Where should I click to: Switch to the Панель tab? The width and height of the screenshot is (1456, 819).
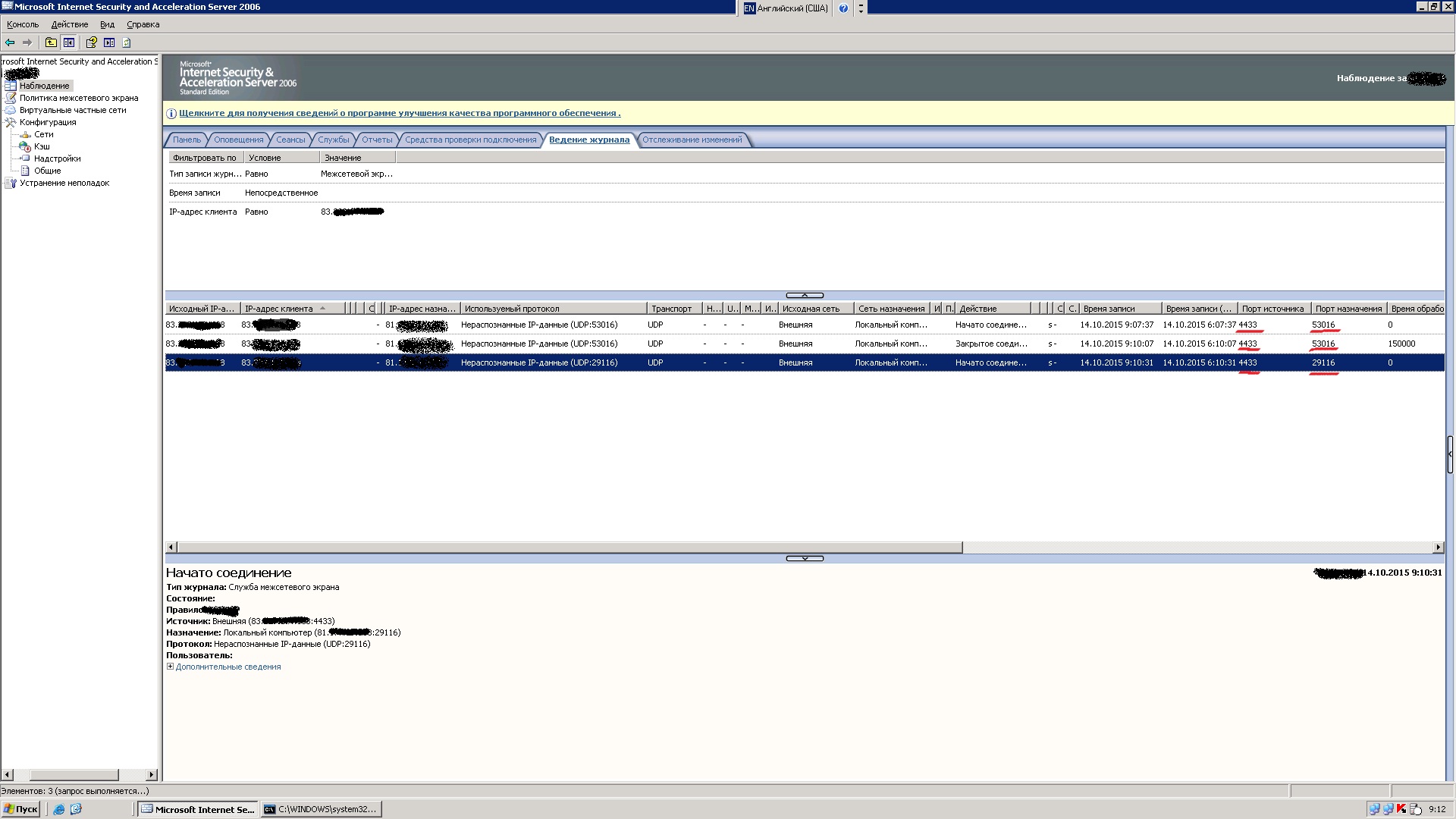[x=187, y=140]
